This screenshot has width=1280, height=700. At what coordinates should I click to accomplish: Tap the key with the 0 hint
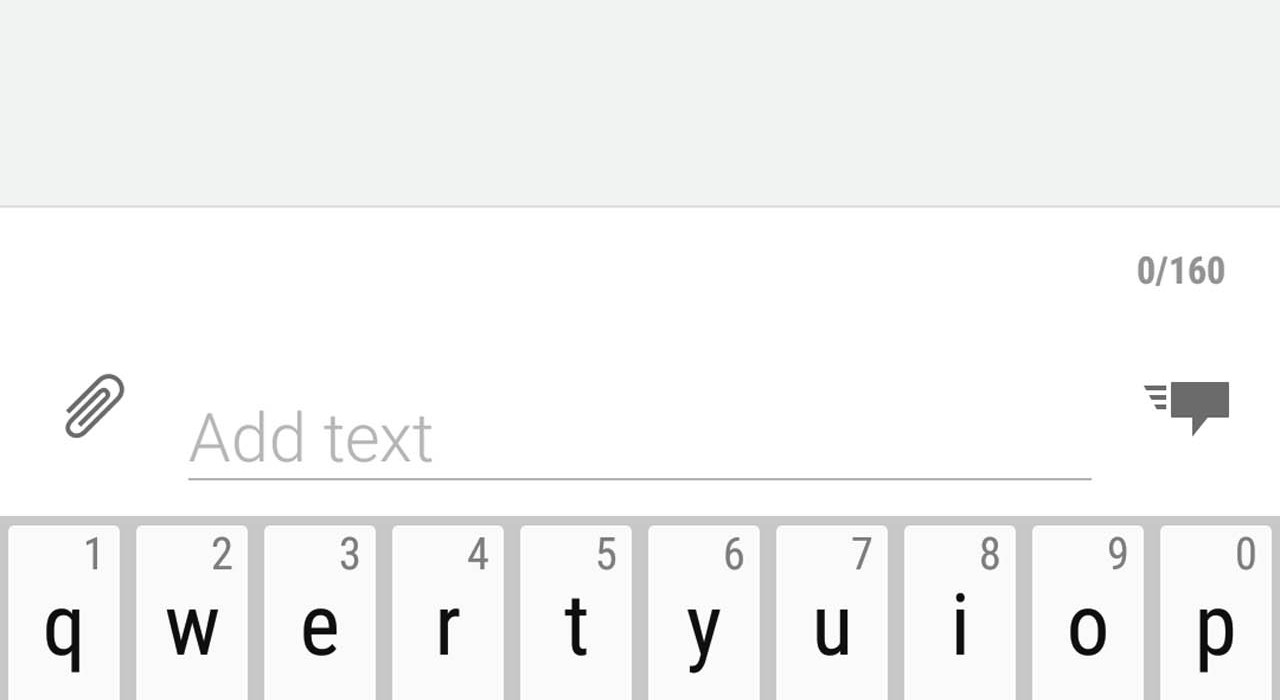1216,612
